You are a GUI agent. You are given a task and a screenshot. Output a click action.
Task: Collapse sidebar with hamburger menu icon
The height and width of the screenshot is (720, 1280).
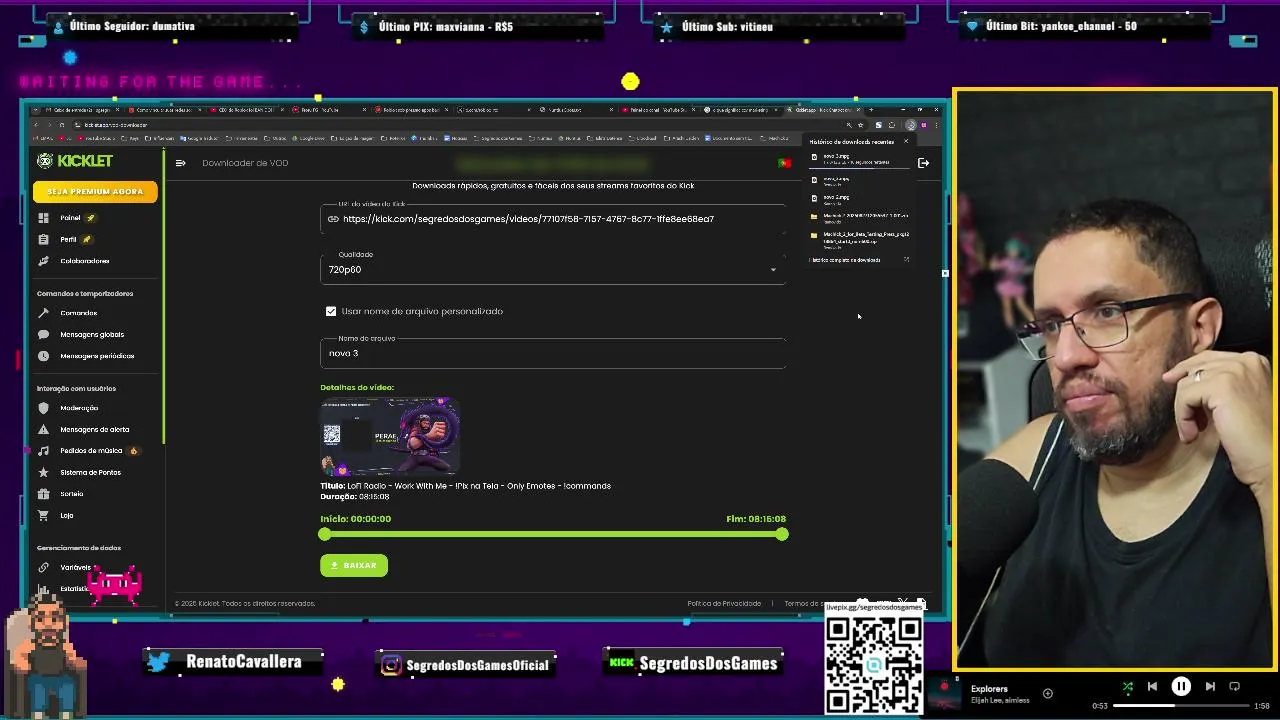point(180,163)
